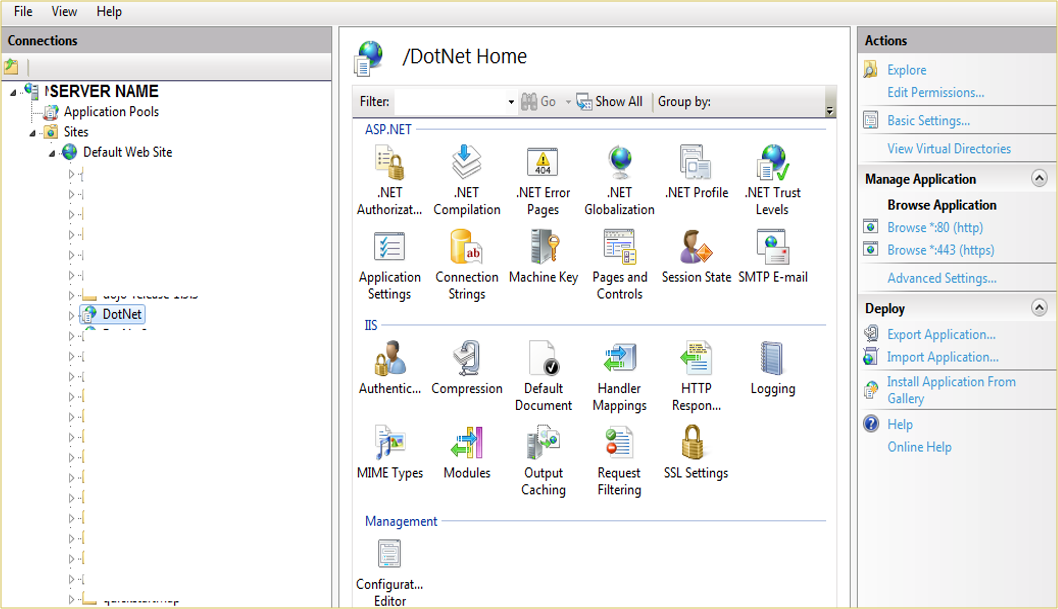Click the Connections toolbar folder icon
This screenshot has height=609, width=1058.
tap(11, 67)
